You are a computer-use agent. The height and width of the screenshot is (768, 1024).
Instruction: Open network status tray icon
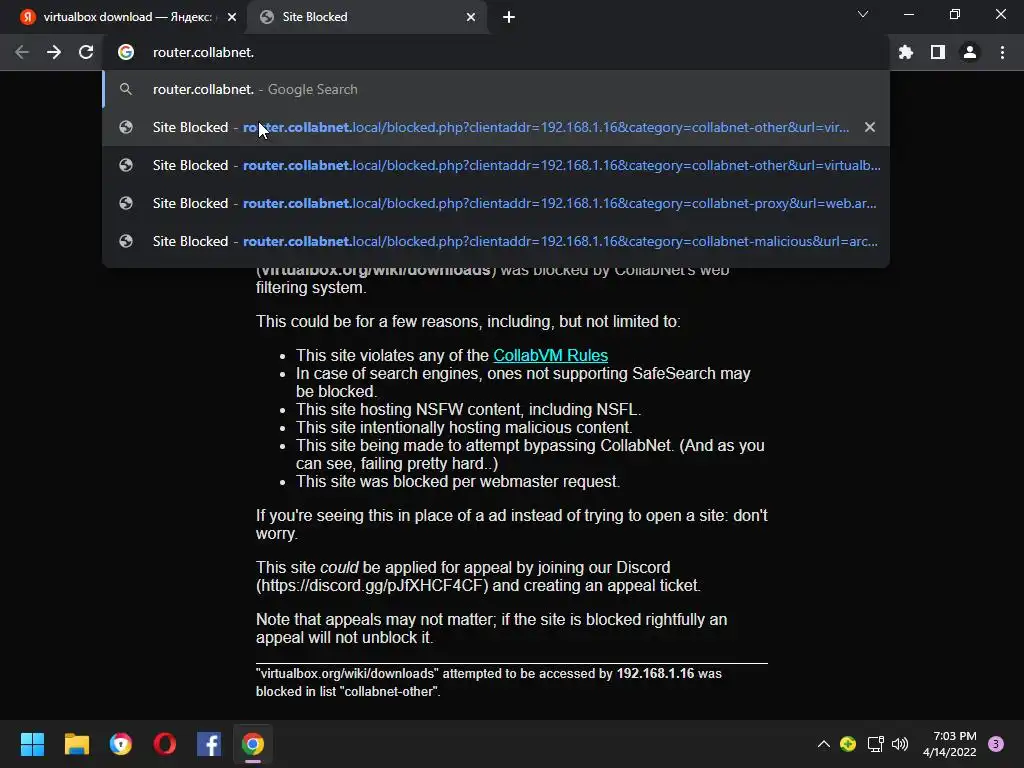875,744
